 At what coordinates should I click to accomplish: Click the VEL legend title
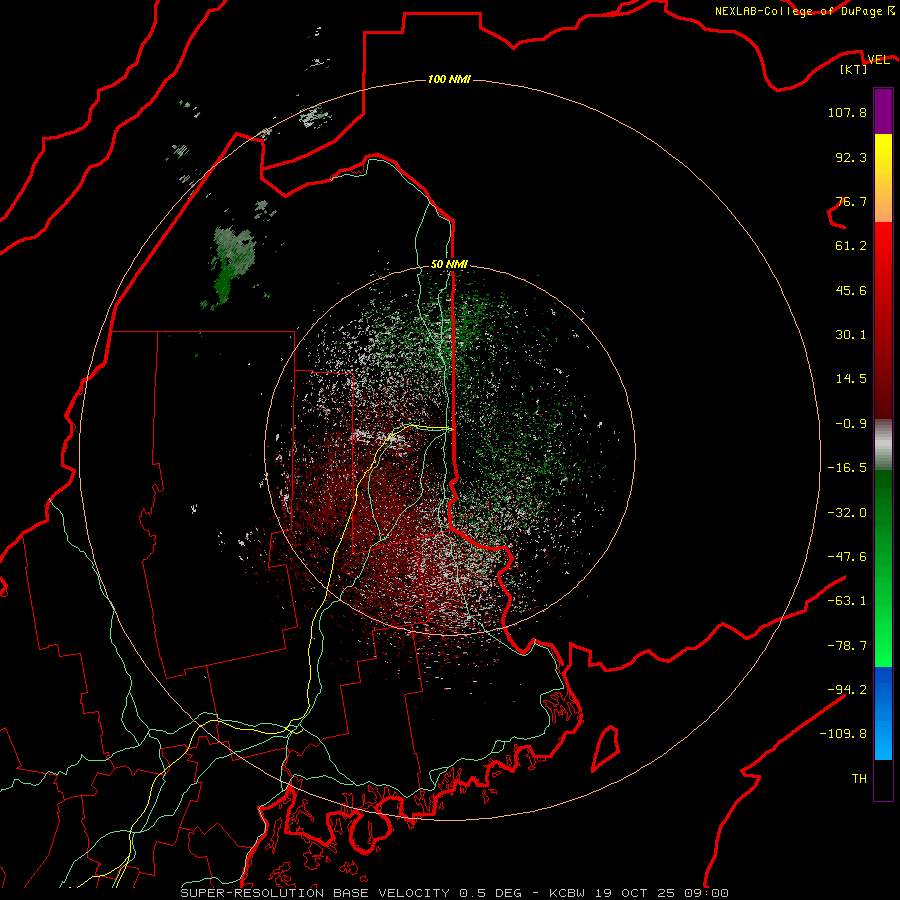click(878, 59)
